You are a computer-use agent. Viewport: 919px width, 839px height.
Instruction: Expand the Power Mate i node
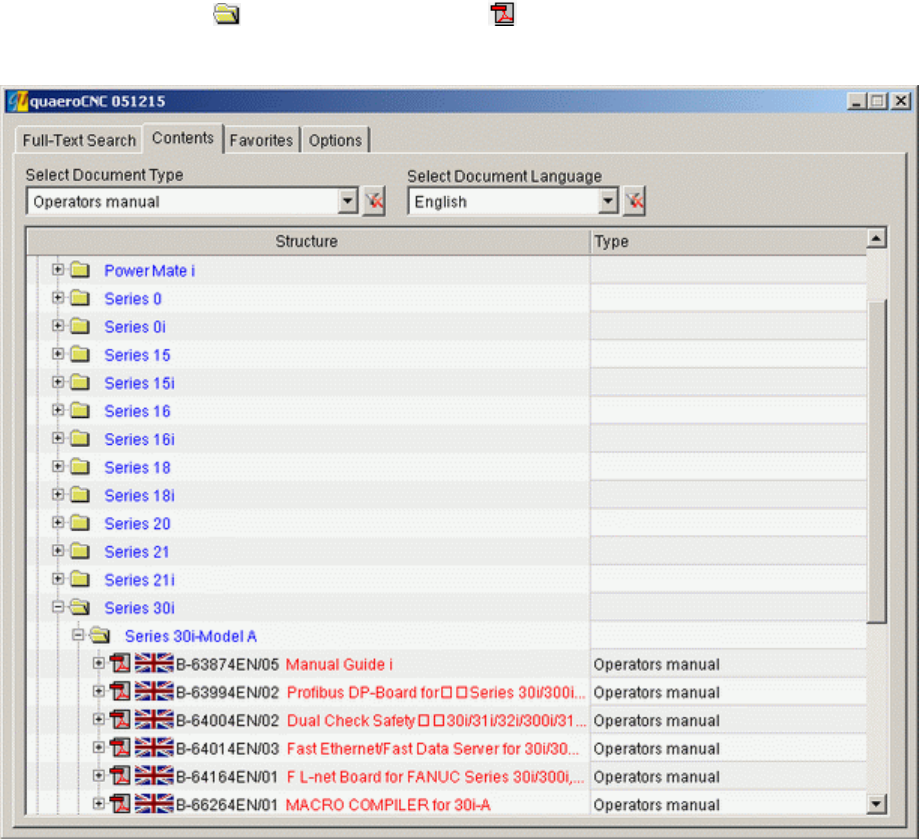click(57, 270)
